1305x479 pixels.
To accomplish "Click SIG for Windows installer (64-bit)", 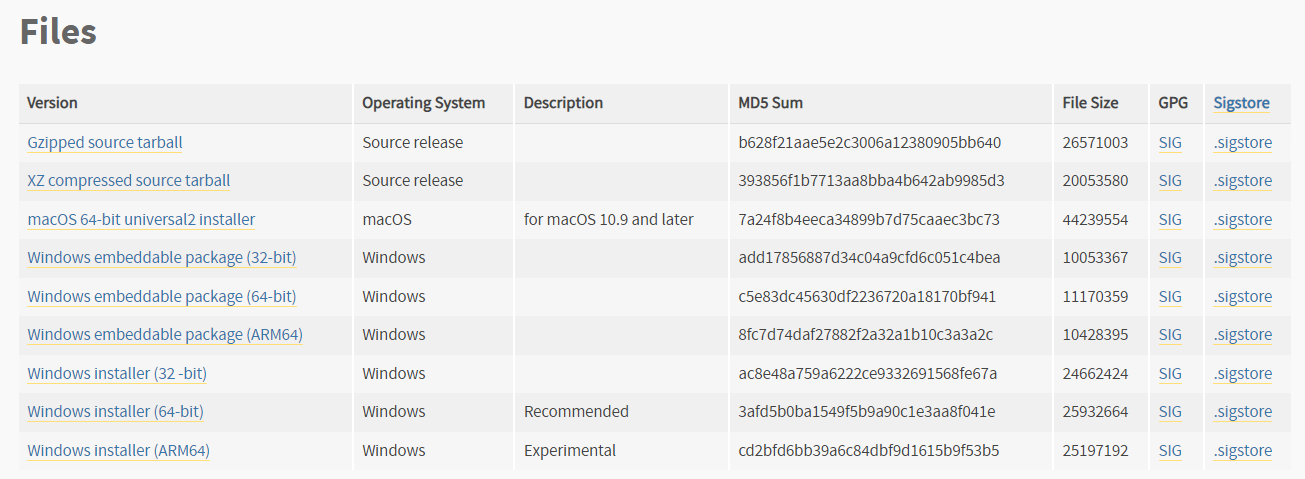I will point(1170,412).
